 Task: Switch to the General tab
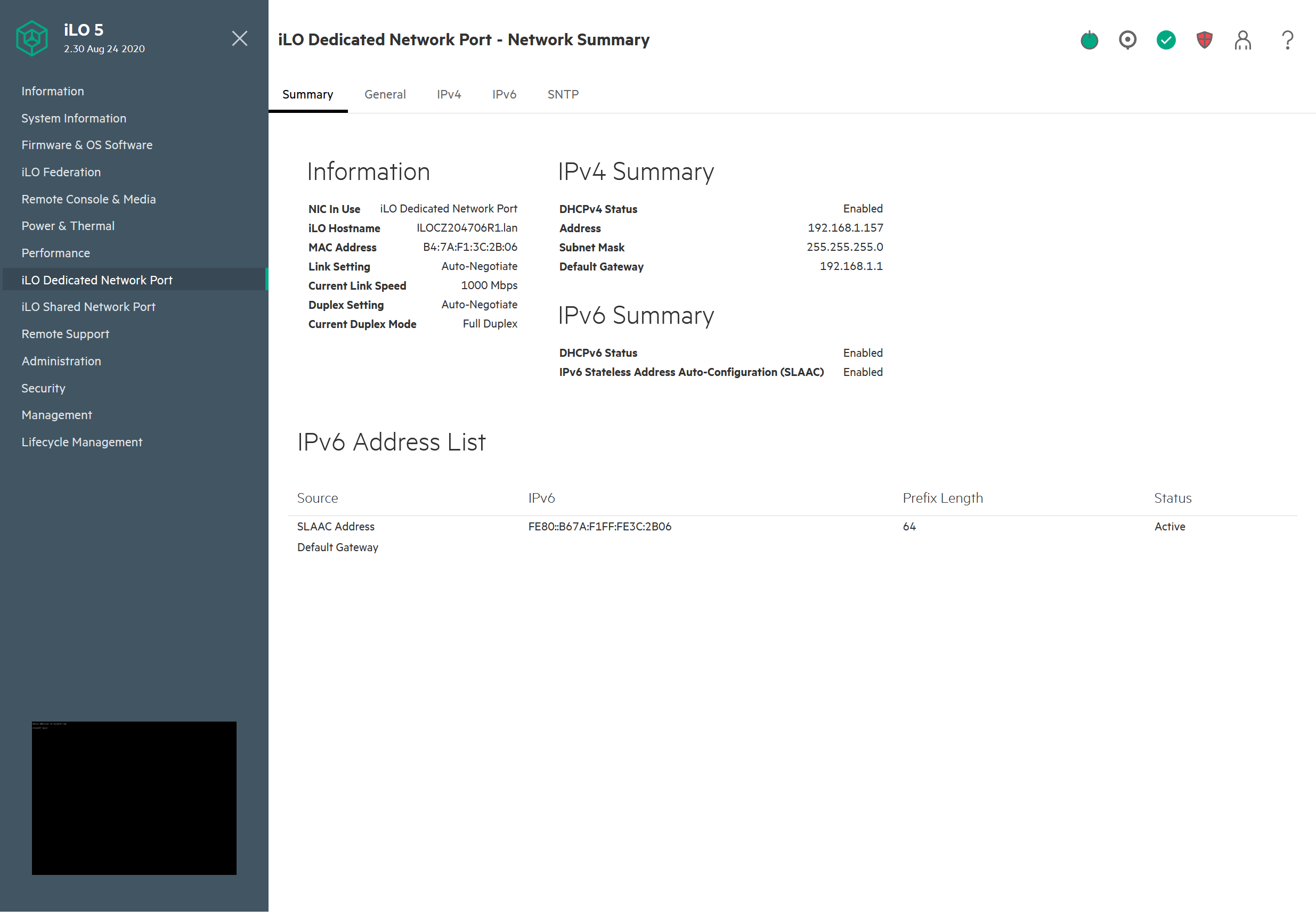(385, 94)
